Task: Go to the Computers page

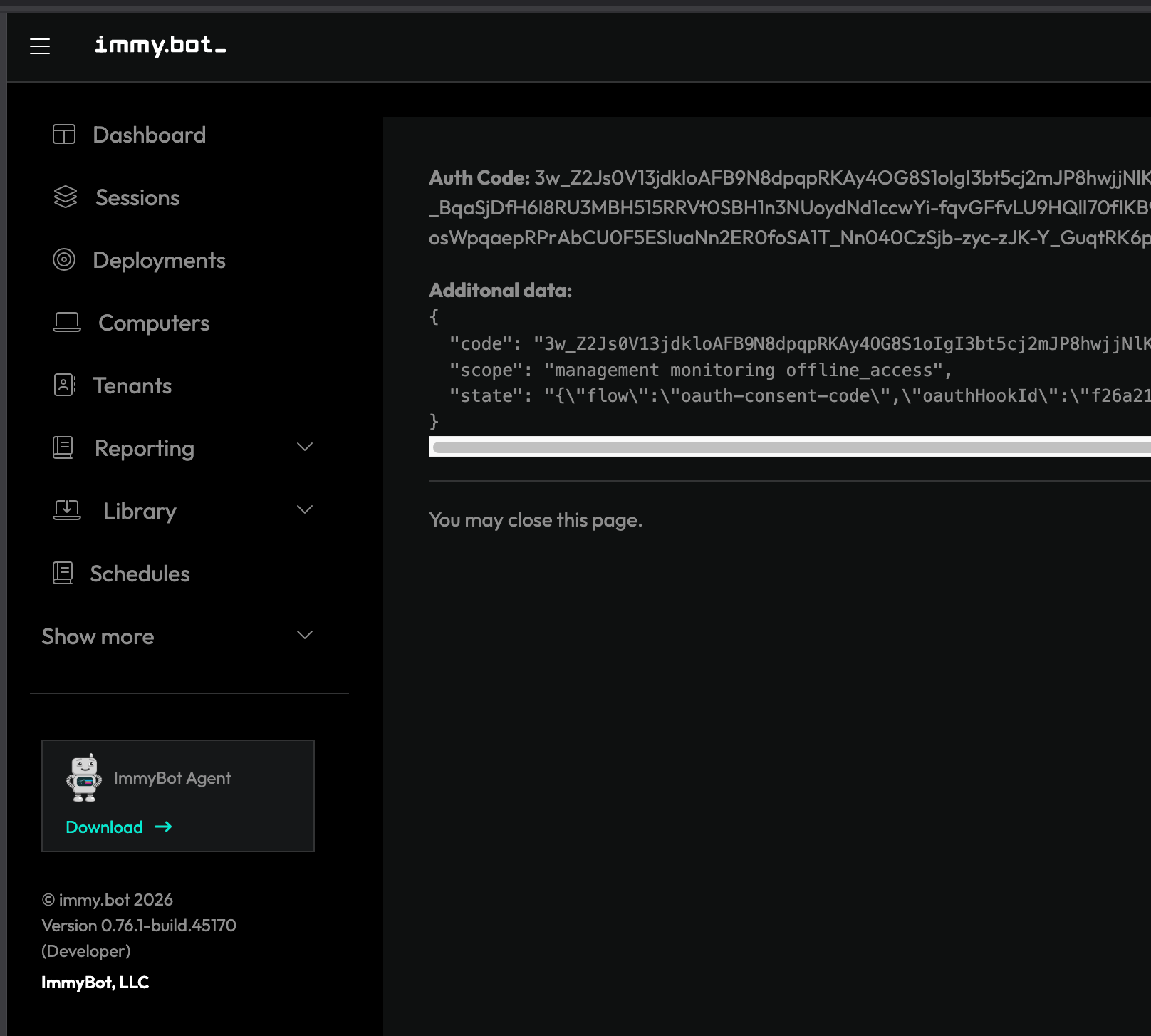Action: 154,323
